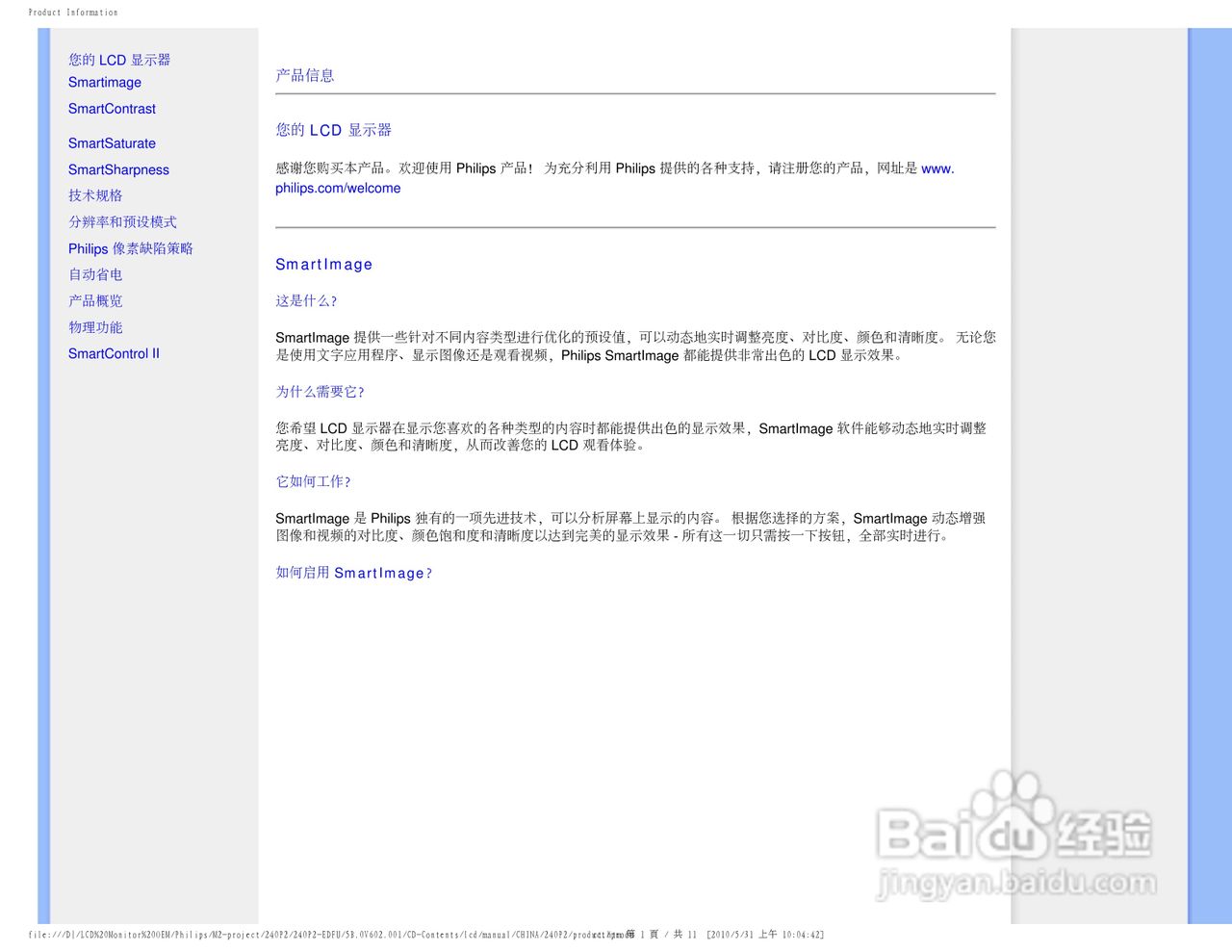Click the paragraph beginning SmartImage 是 Philips 独有的

630,527
